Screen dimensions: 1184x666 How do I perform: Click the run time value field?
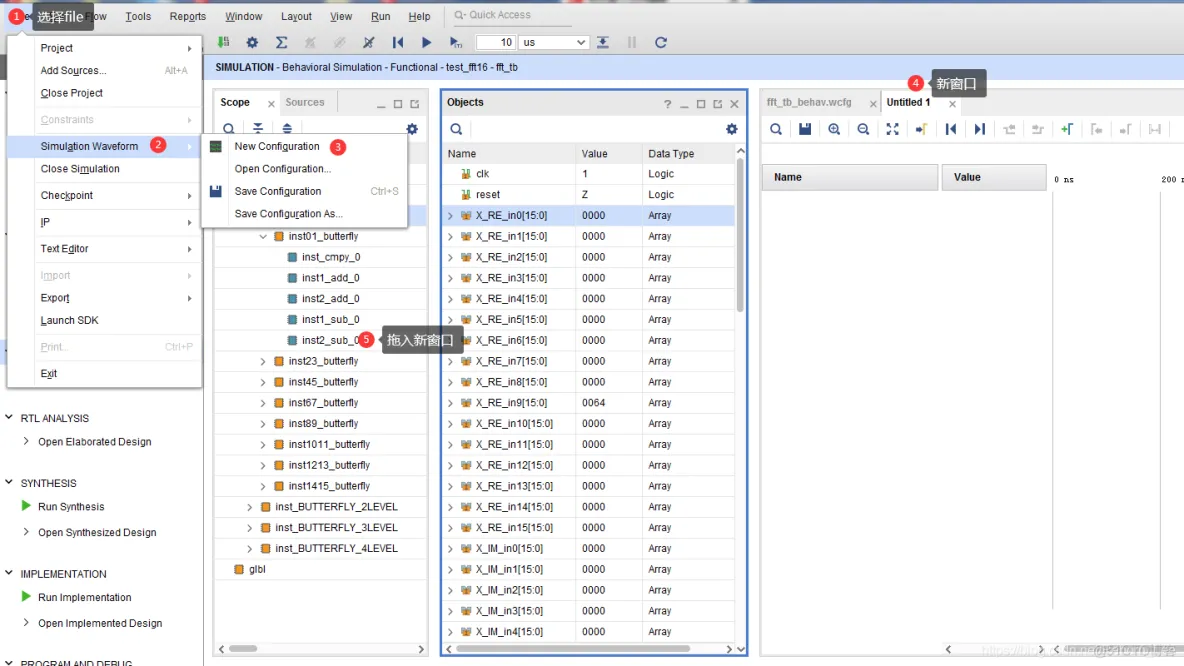pos(496,42)
